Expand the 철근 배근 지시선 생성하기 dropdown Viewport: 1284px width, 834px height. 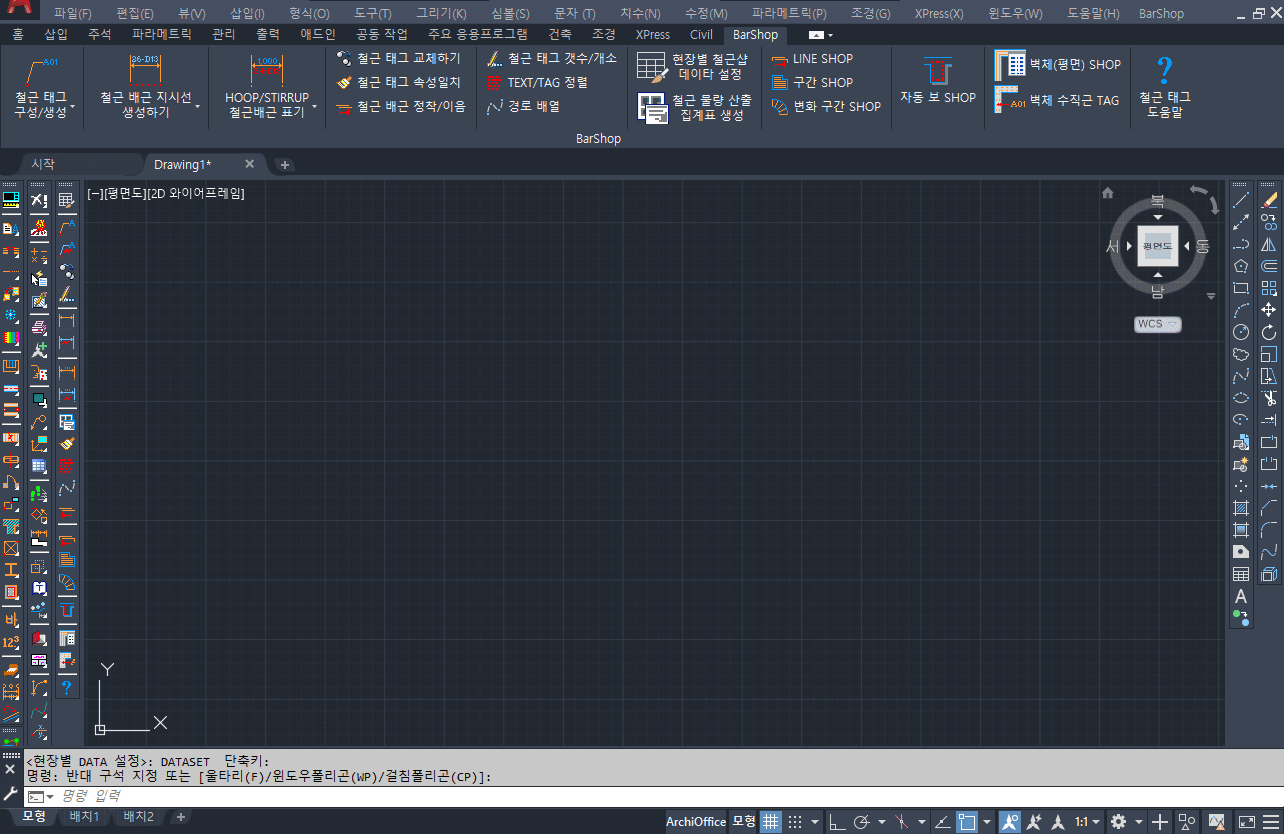tap(198, 106)
